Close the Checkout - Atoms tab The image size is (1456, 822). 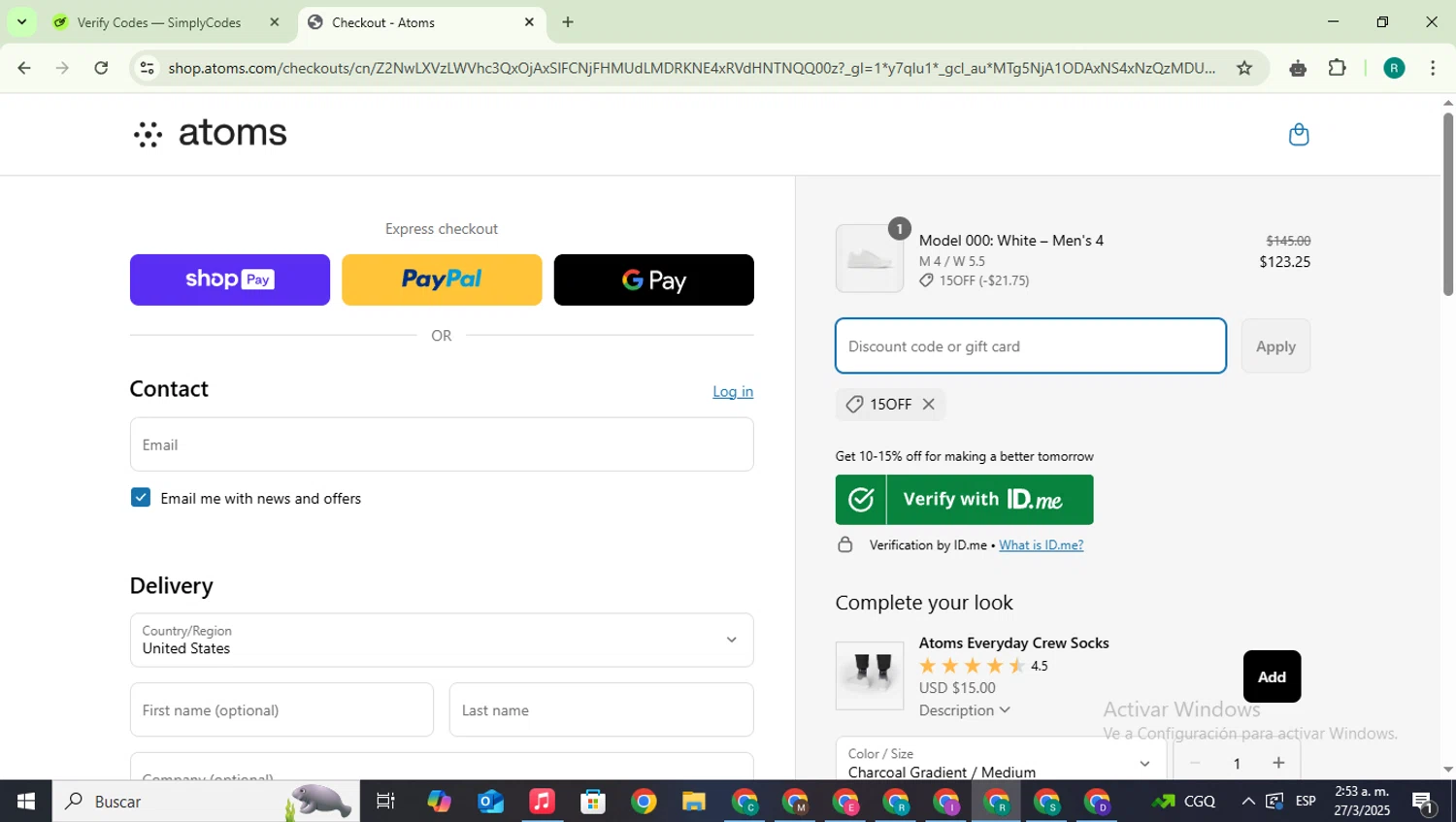(x=529, y=22)
